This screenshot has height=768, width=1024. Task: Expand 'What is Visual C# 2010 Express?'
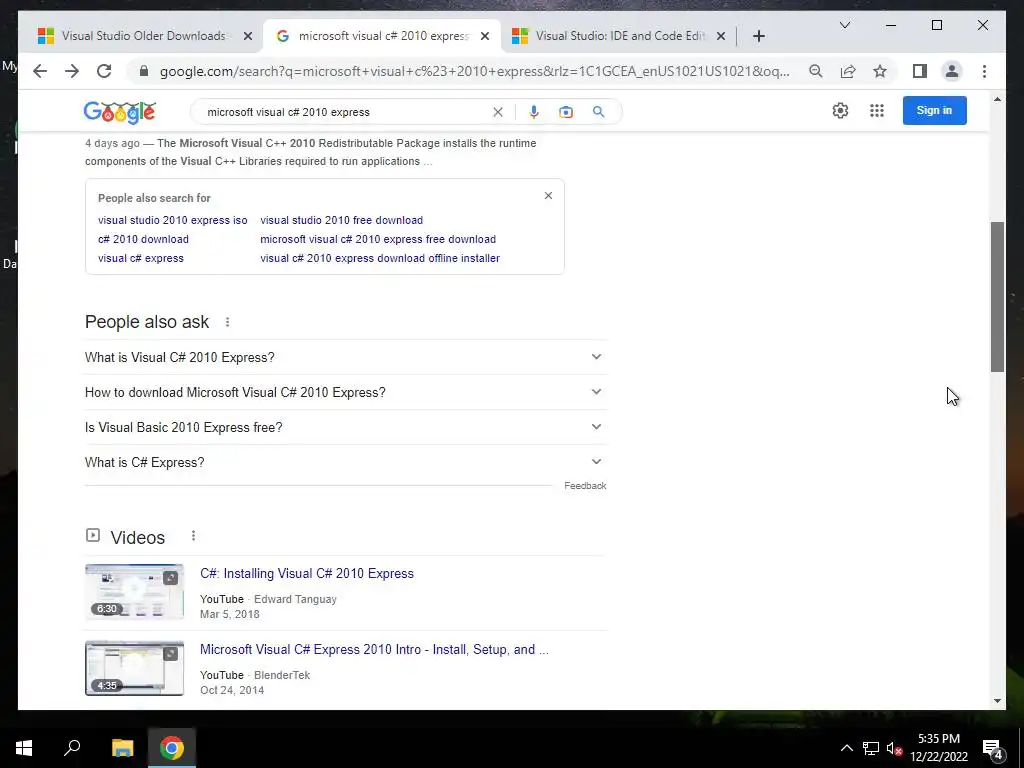coord(346,357)
